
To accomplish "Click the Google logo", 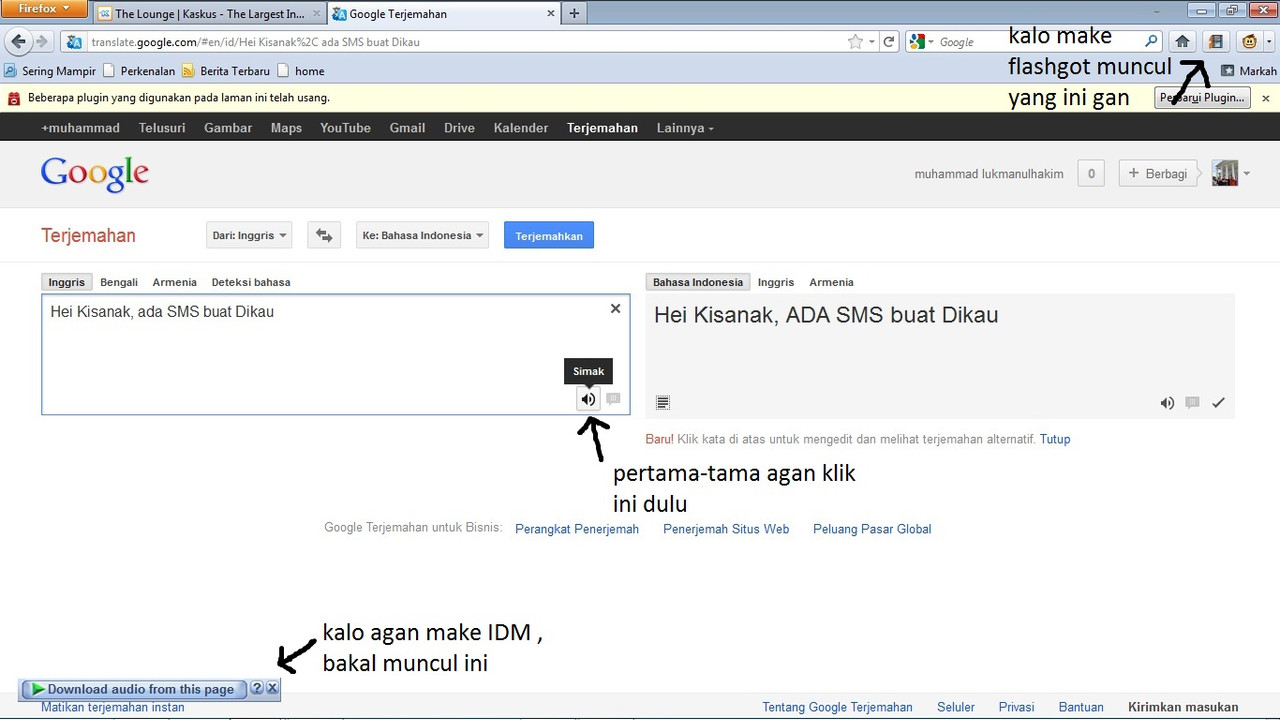I will click(x=95, y=174).
